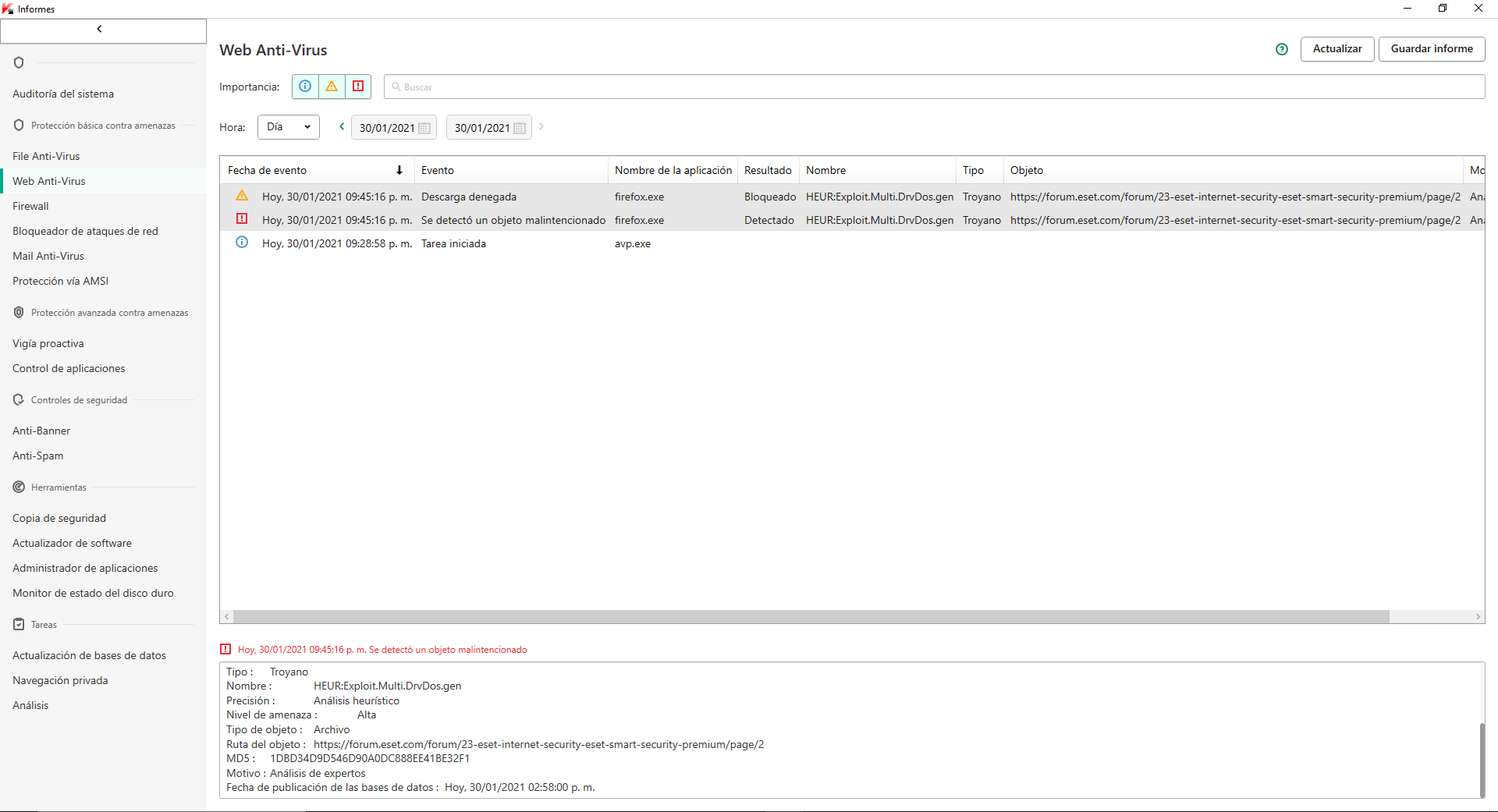This screenshot has height=812, width=1498.
Task: Open Actualización de bases de datos
Action: (89, 655)
